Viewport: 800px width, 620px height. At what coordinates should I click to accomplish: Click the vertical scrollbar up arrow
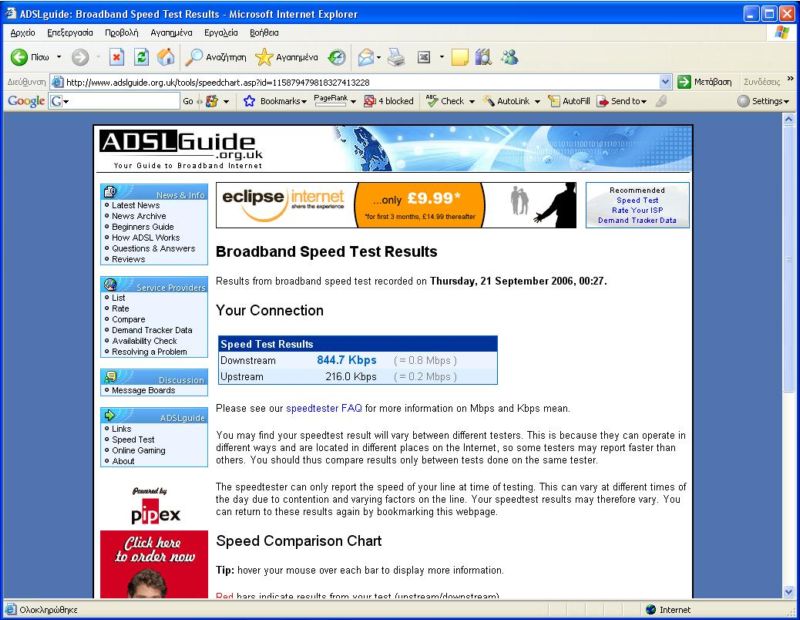[x=789, y=119]
